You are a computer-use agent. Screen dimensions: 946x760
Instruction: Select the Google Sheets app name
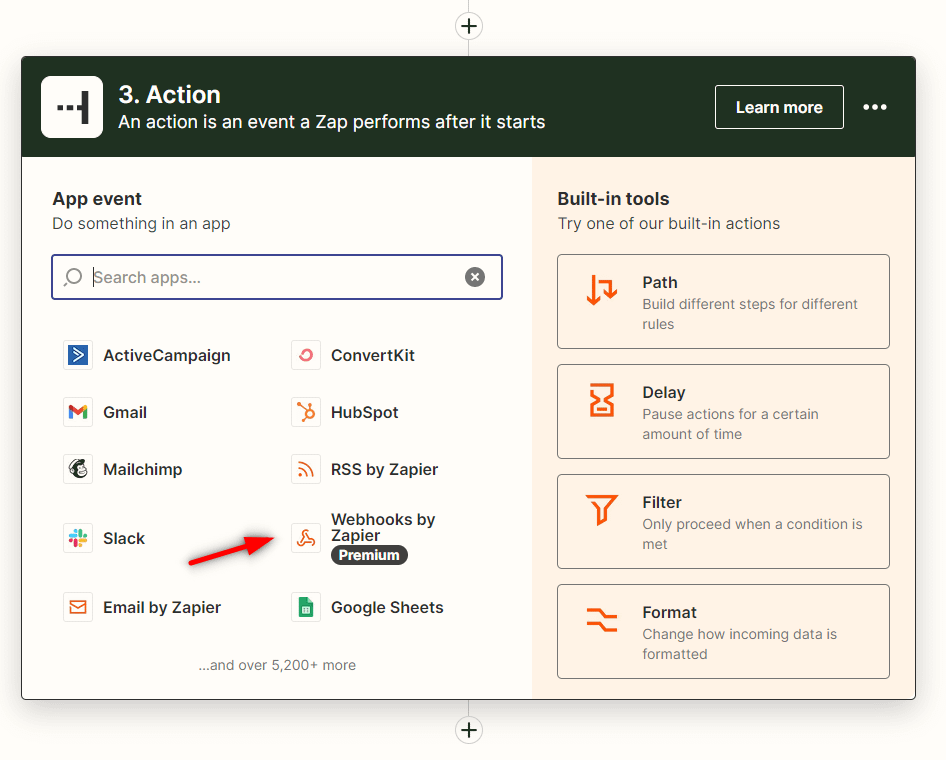[x=387, y=607]
